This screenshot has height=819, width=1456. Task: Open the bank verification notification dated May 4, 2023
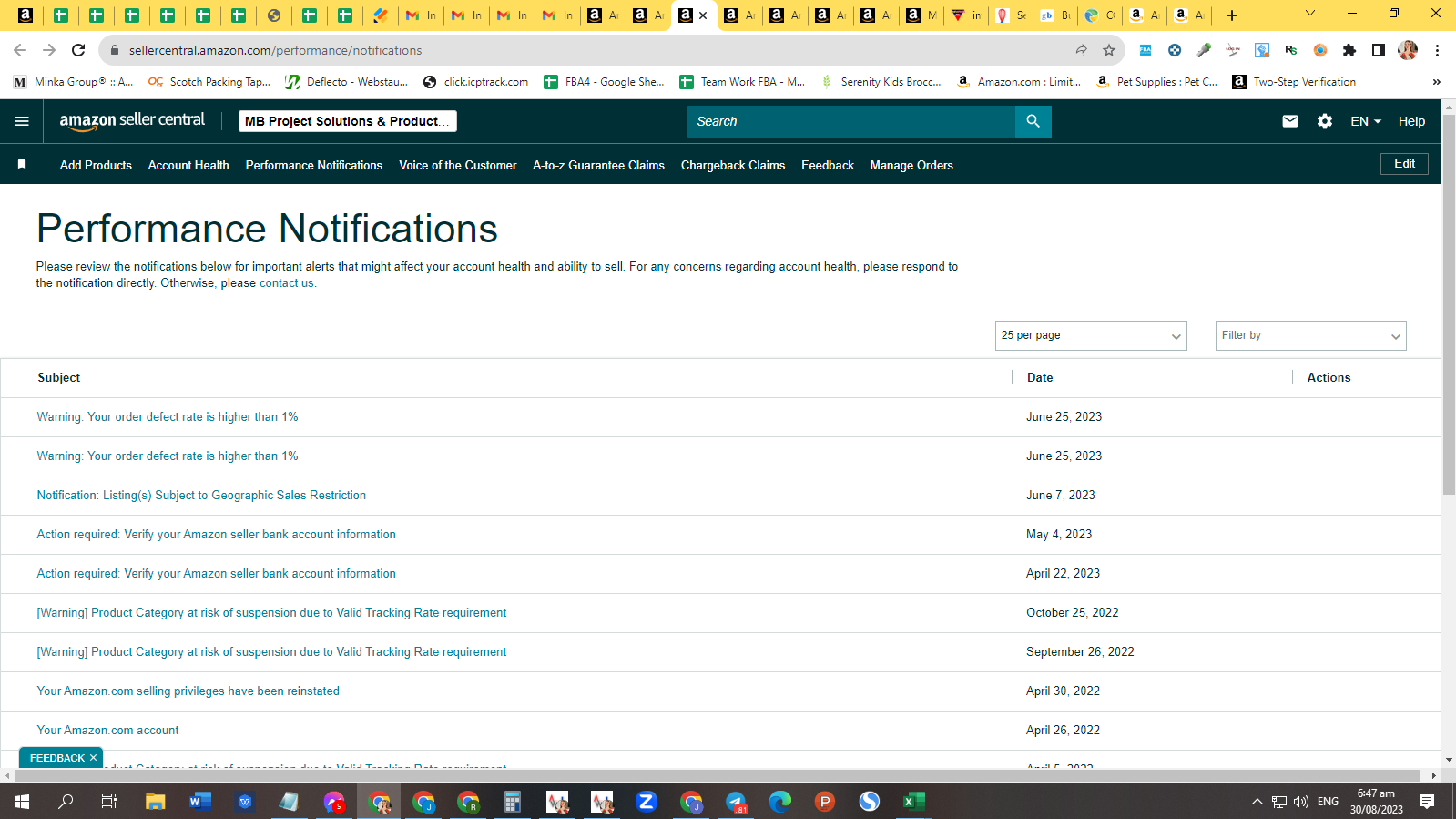click(x=216, y=535)
